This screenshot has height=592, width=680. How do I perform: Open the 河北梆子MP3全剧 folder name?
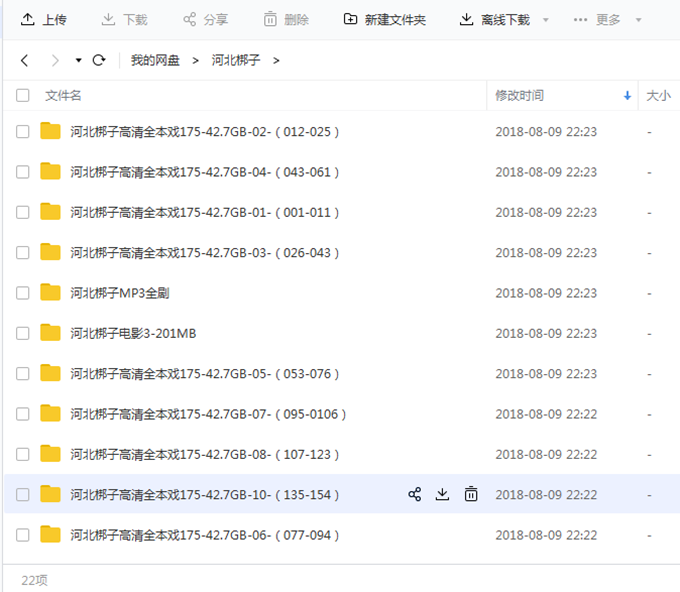[120, 293]
